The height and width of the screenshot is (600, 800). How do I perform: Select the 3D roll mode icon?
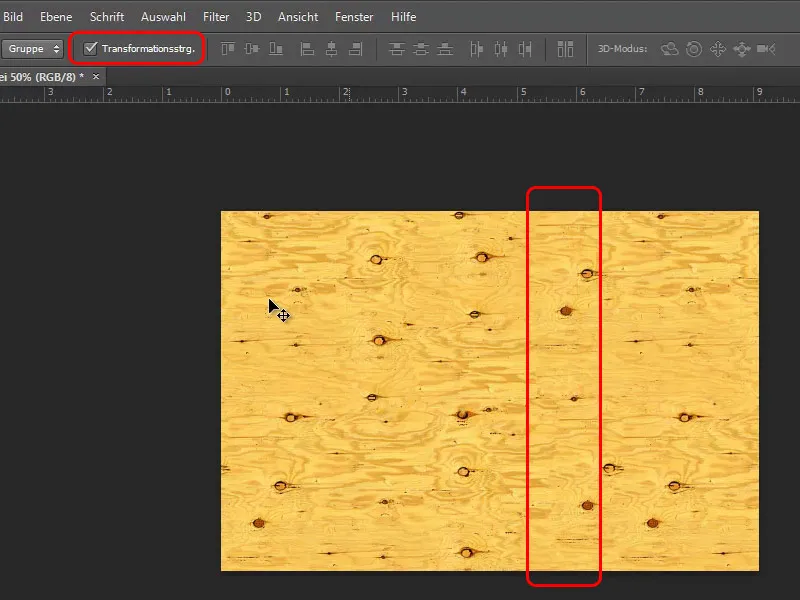(x=694, y=49)
